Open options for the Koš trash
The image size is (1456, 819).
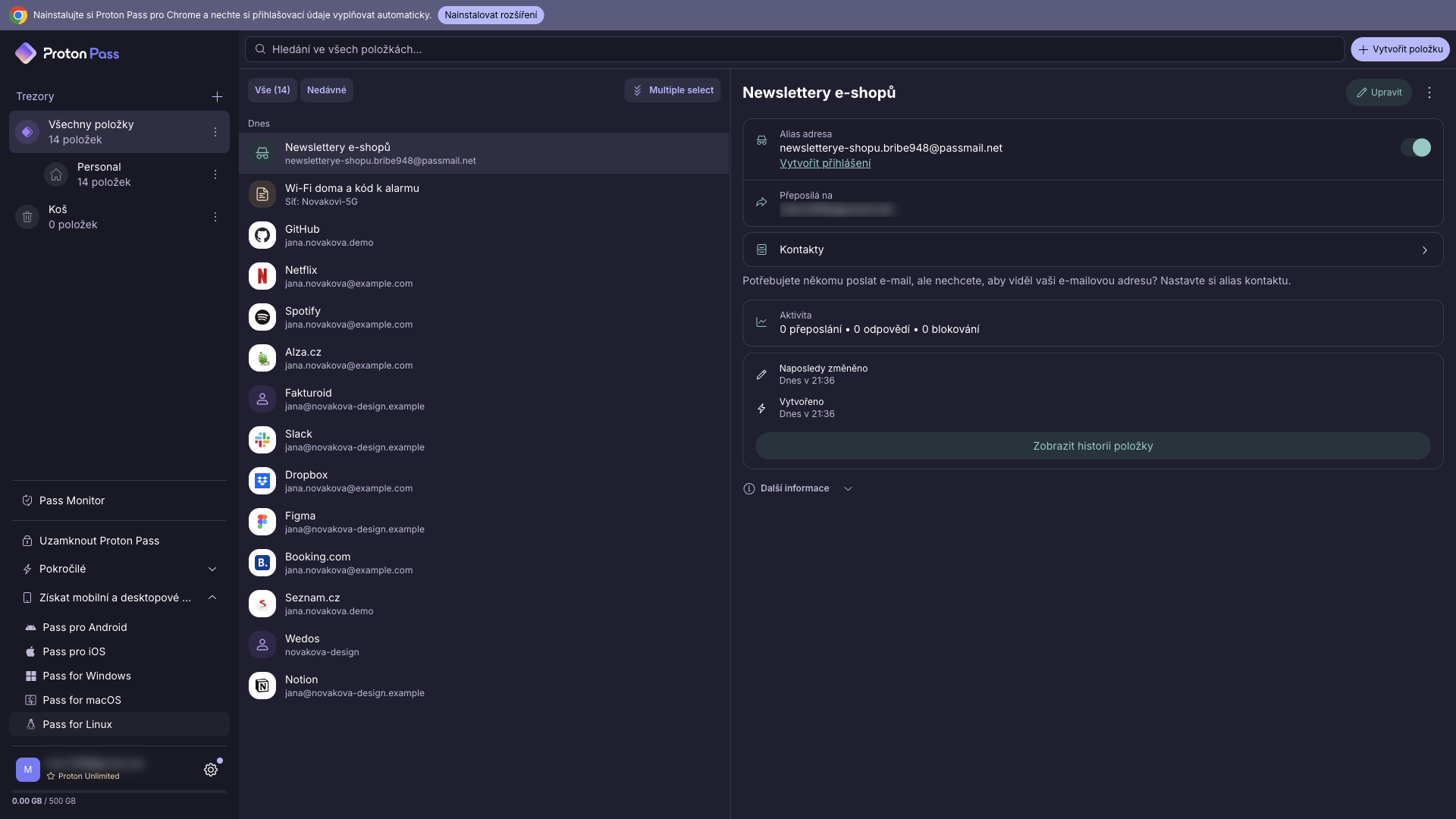pyautogui.click(x=215, y=217)
